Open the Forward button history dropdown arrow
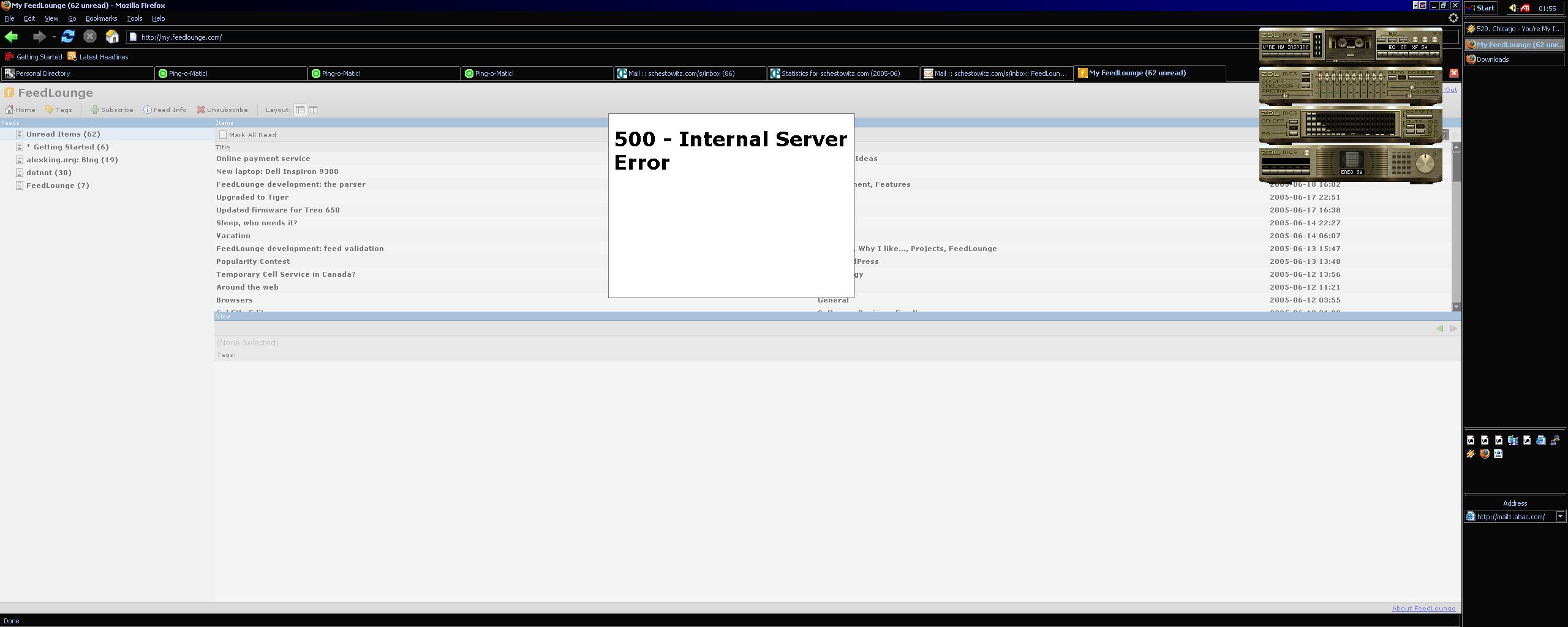 54,37
